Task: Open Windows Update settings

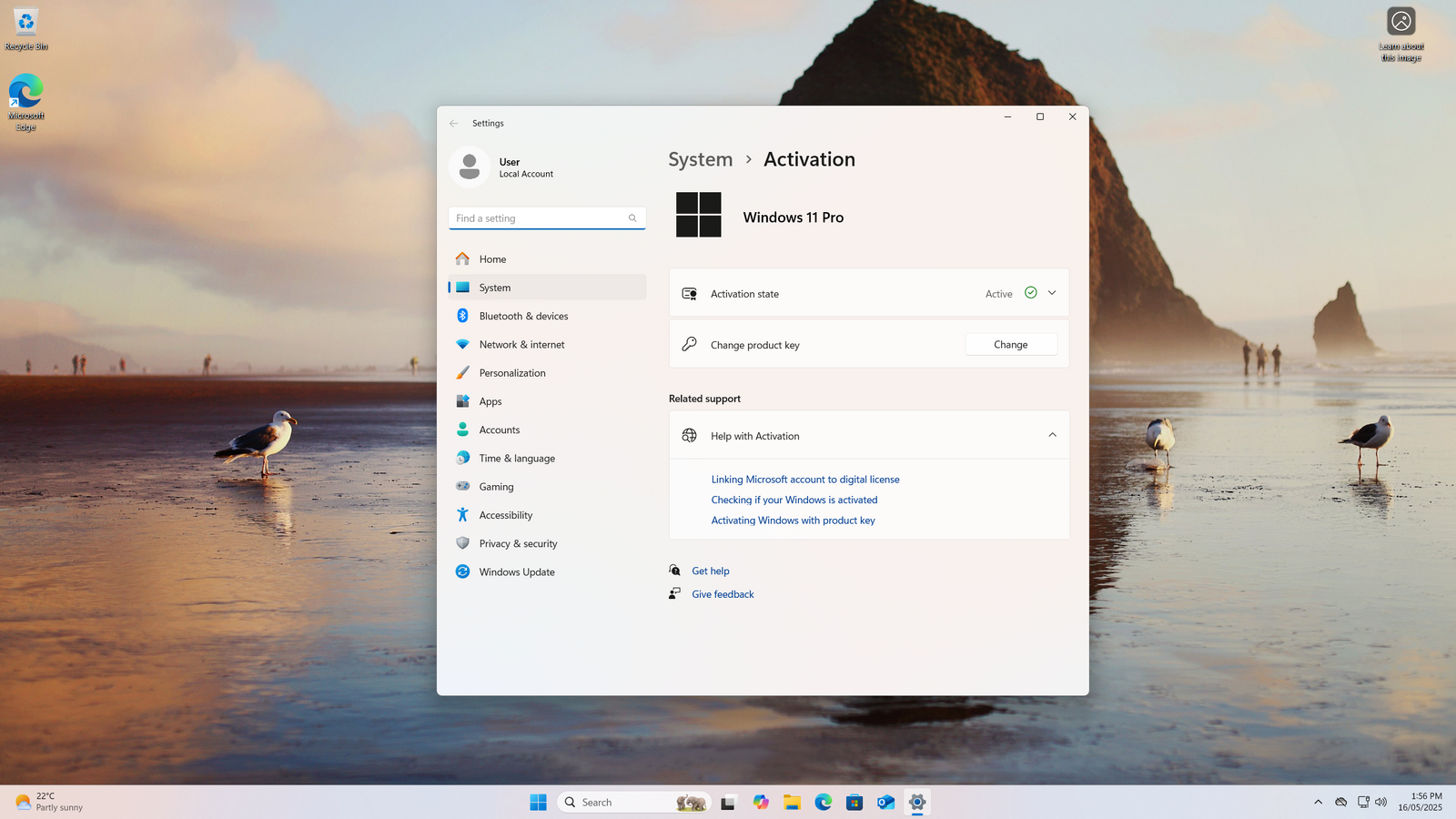Action: point(547,572)
